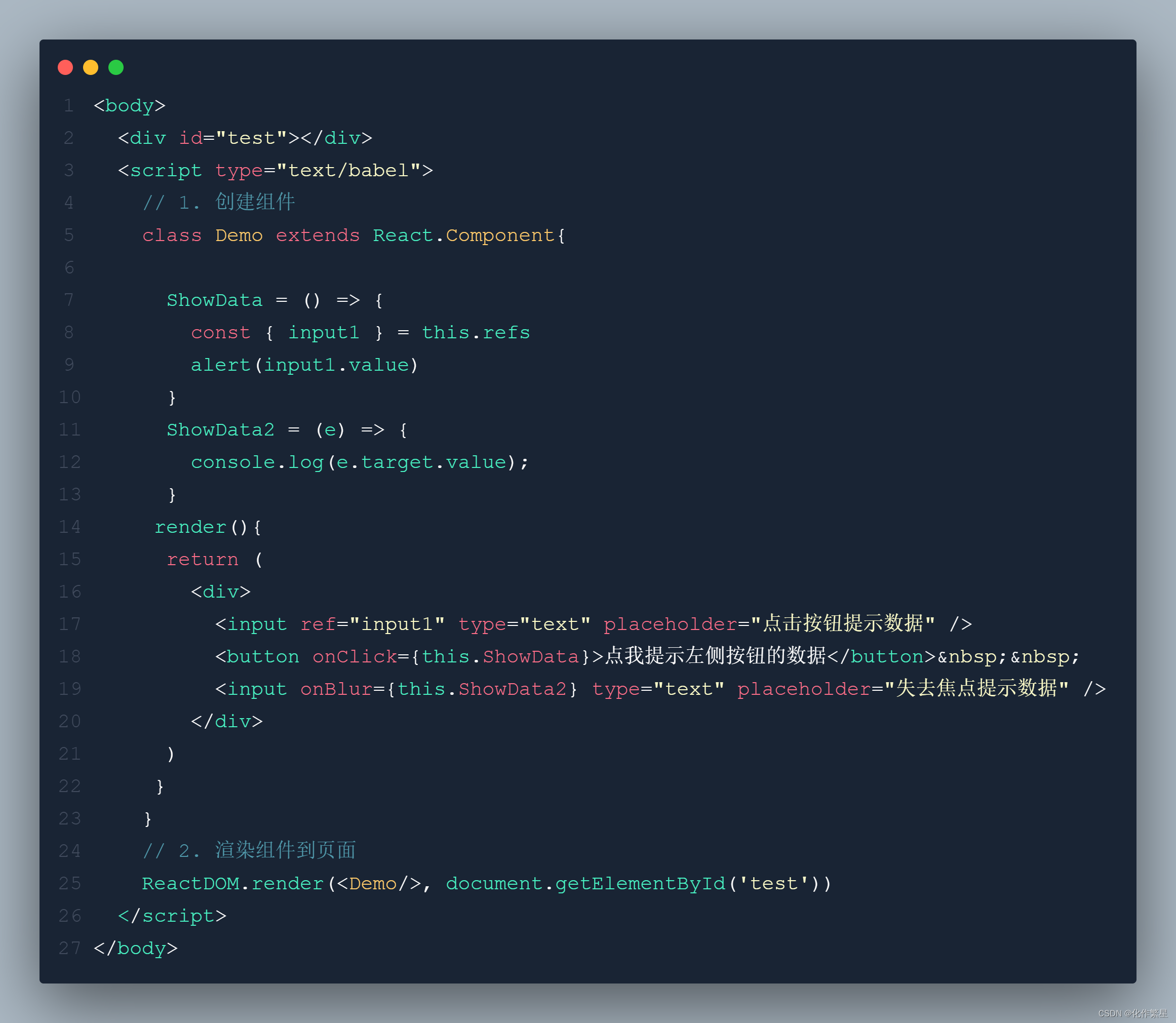Click placeholder "失去焦点提示数据" text
Viewport: 1176px width, 1023px height.
click(976, 688)
